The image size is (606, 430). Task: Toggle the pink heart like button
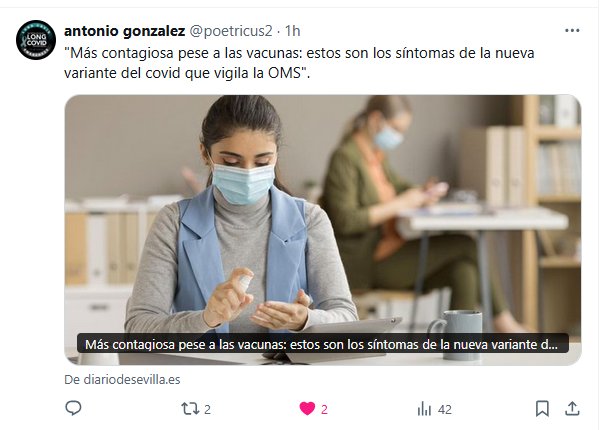[307, 409]
